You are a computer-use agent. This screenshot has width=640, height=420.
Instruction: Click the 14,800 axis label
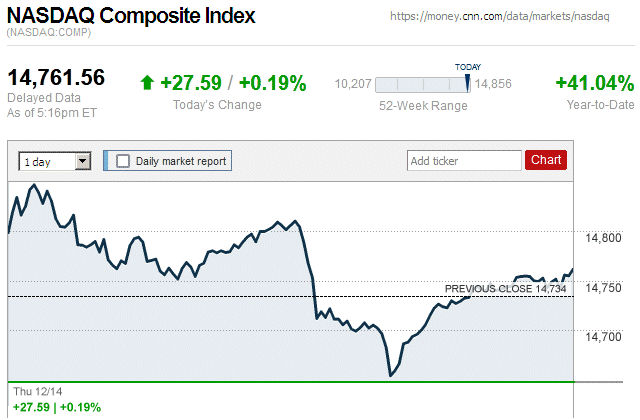(604, 238)
